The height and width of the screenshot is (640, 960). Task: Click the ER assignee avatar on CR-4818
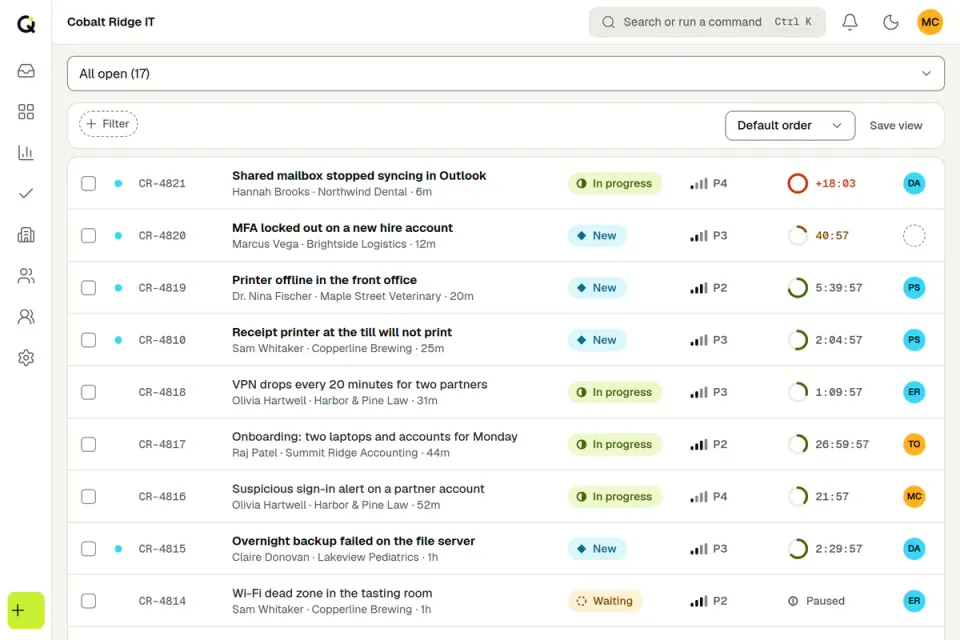pyautogui.click(x=914, y=392)
